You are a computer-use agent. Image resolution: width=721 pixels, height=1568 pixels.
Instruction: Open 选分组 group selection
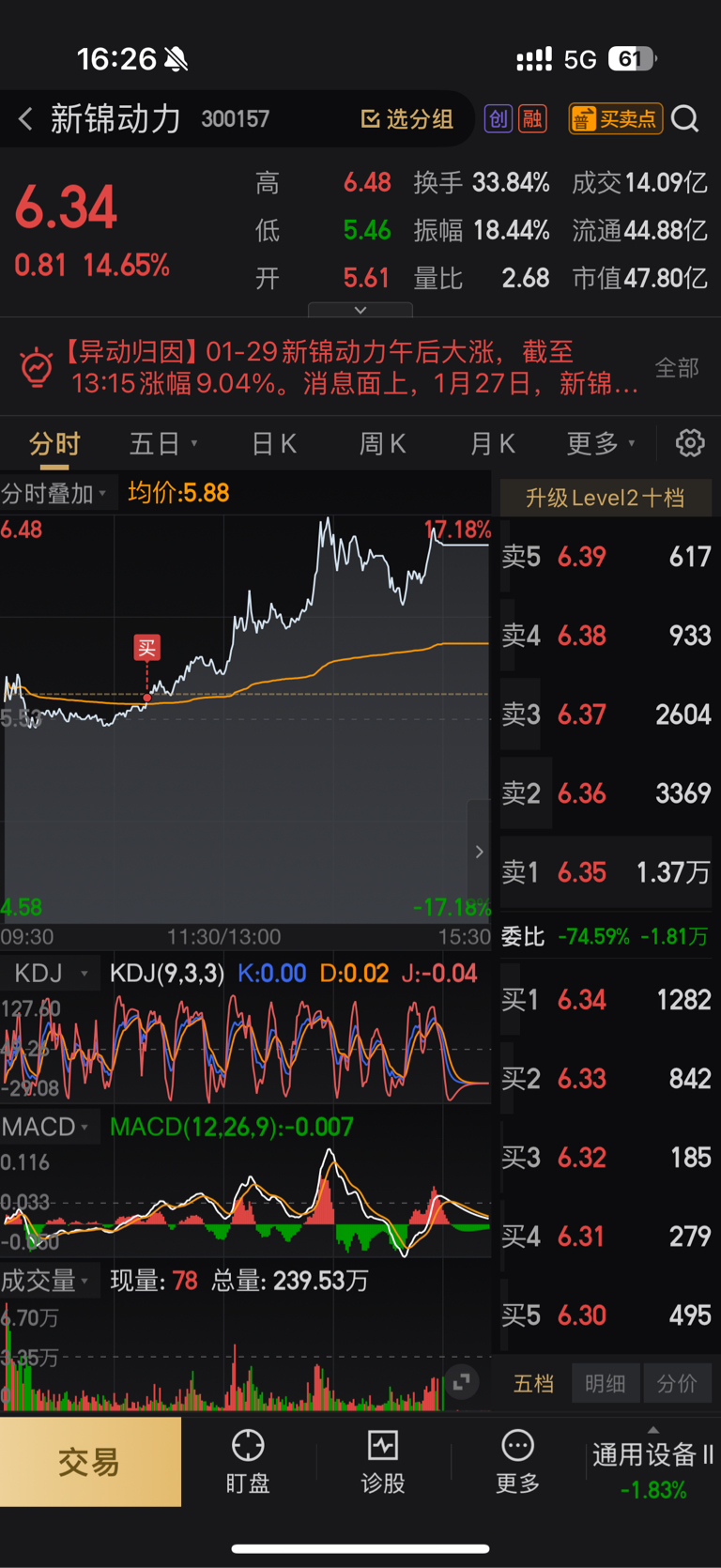pos(407,118)
